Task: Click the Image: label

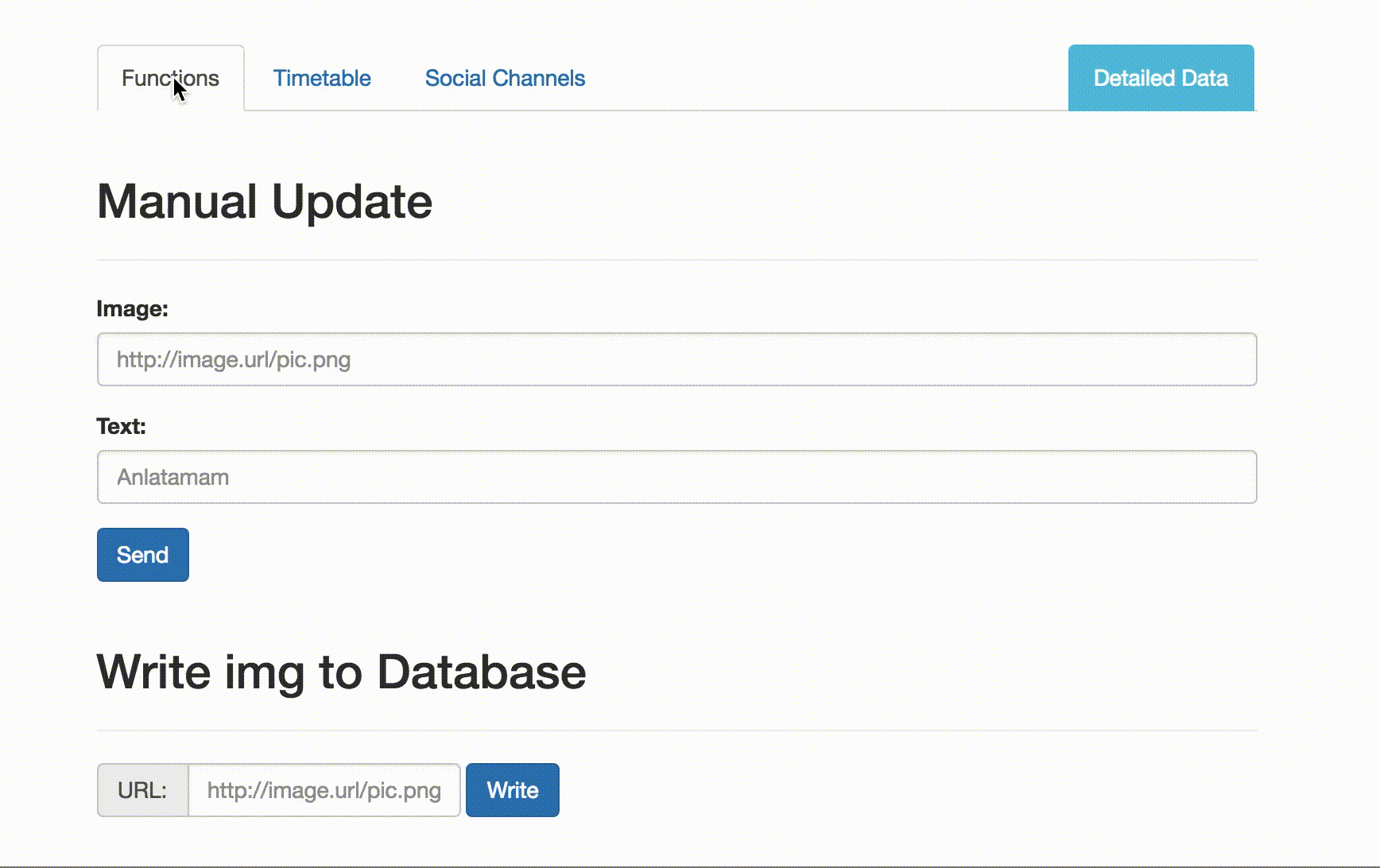Action: (132, 308)
